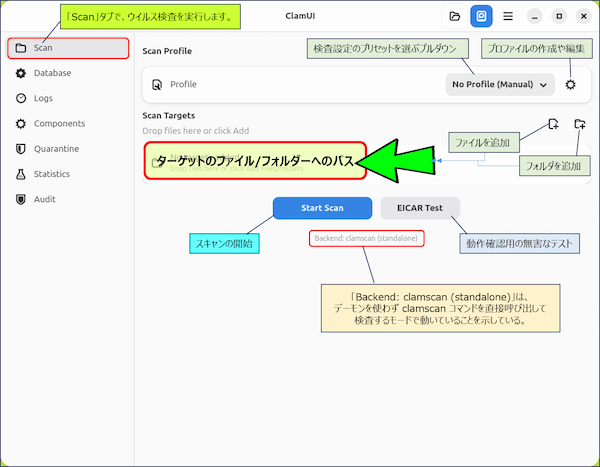The width and height of the screenshot is (600, 467).
Task: Close the ClamUI window
Action: tap(584, 16)
